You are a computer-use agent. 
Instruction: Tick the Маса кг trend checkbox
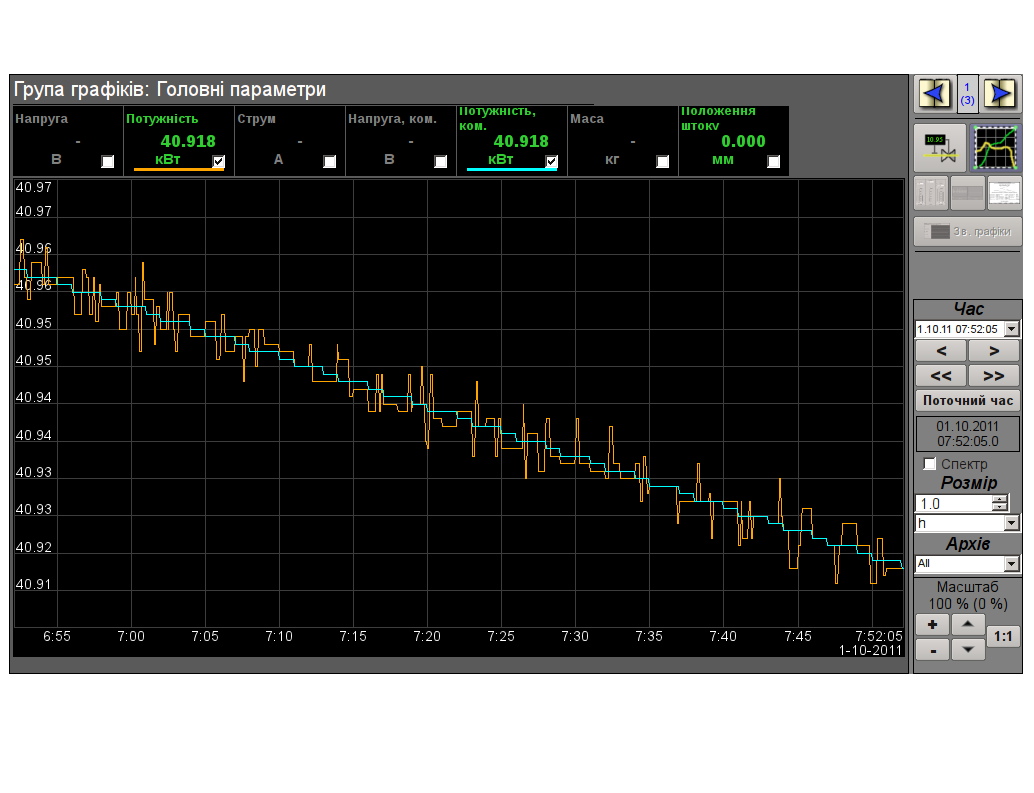662,161
